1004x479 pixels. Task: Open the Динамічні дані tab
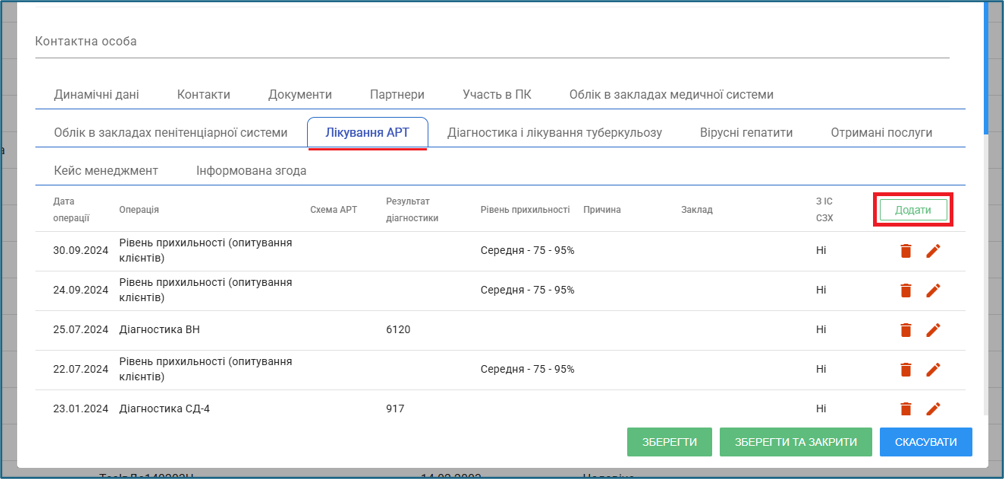pyautogui.click(x=96, y=95)
